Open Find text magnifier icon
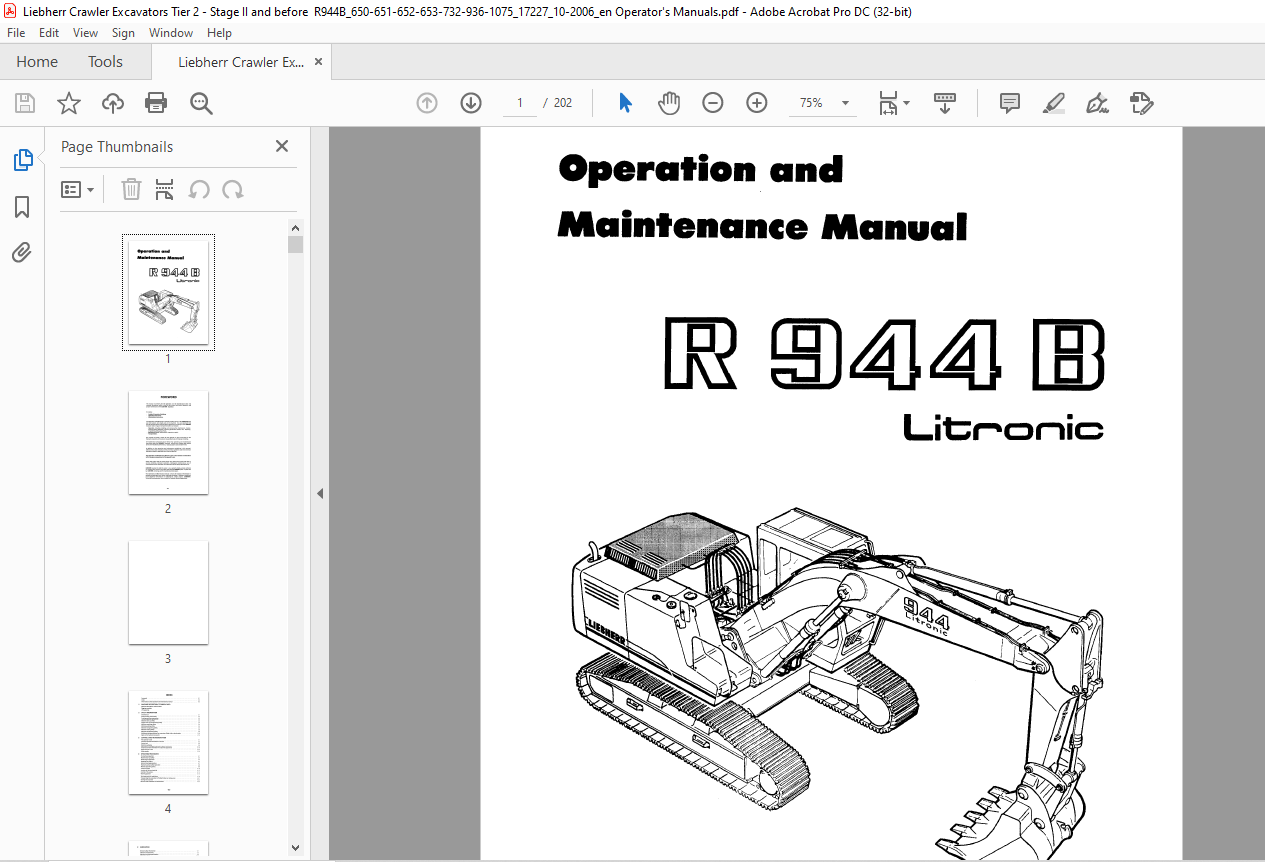Screen dimensions: 1265x862 202,103
